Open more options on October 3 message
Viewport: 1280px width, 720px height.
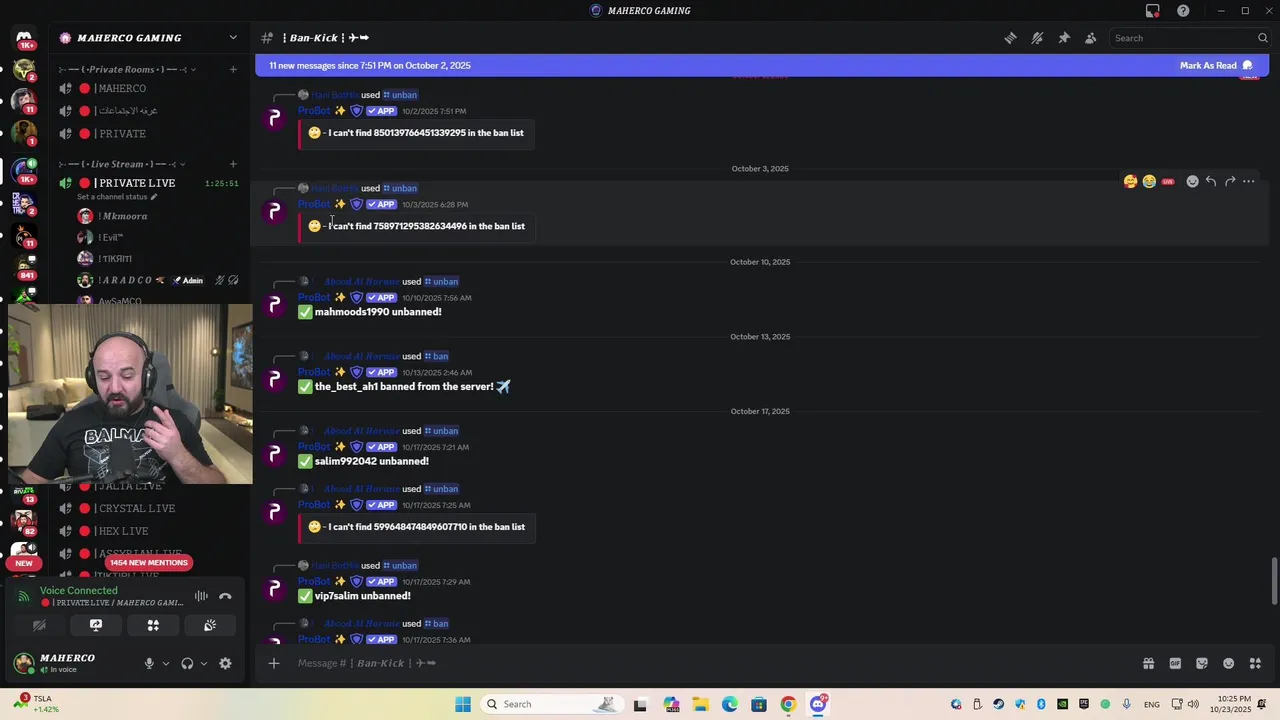point(1249,181)
